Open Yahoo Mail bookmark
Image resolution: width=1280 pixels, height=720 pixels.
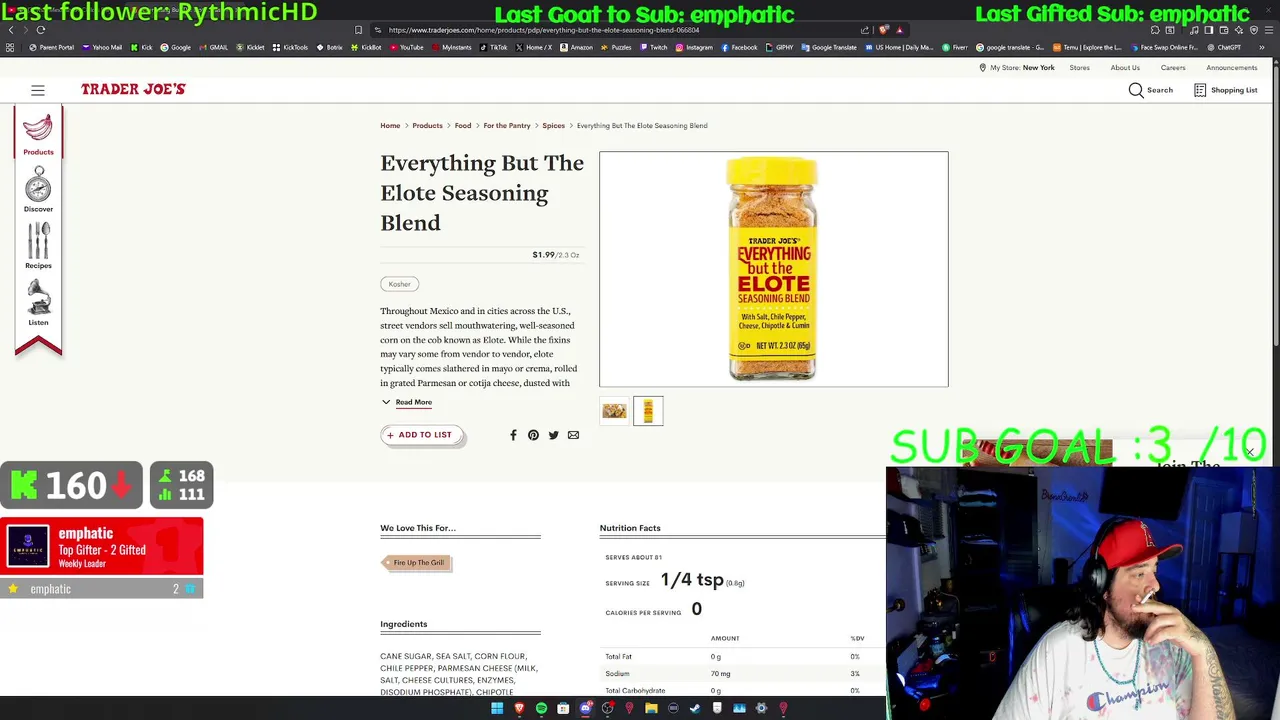(102, 47)
